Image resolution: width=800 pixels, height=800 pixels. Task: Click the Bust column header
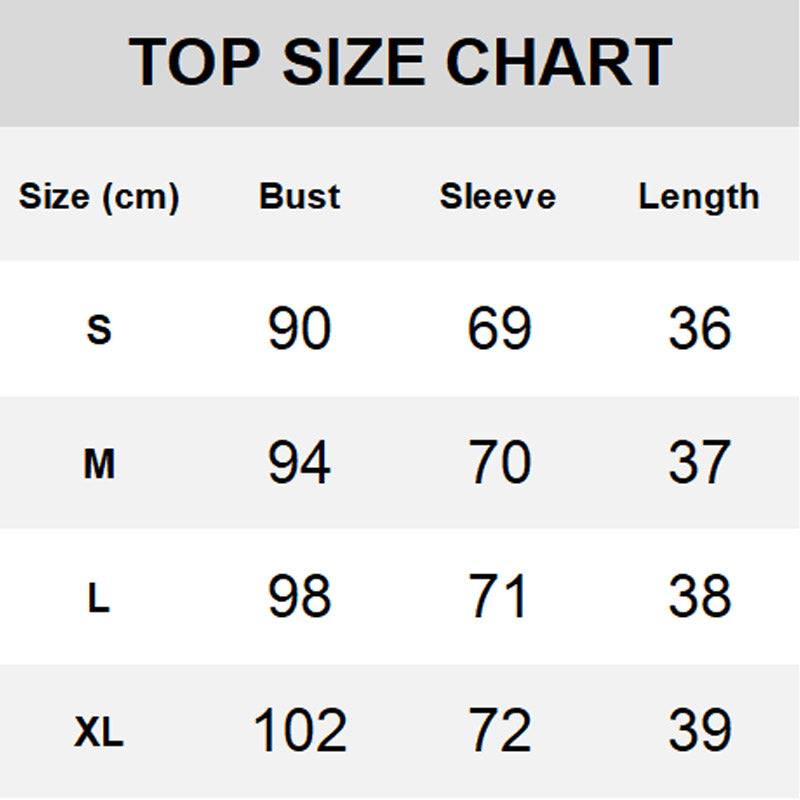coord(300,196)
